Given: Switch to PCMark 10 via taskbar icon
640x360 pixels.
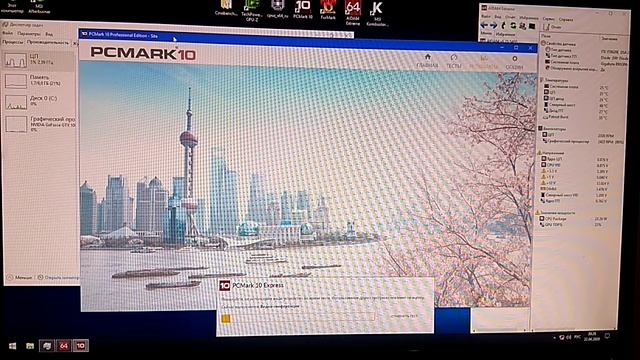Looking at the screenshot, I should point(80,346).
